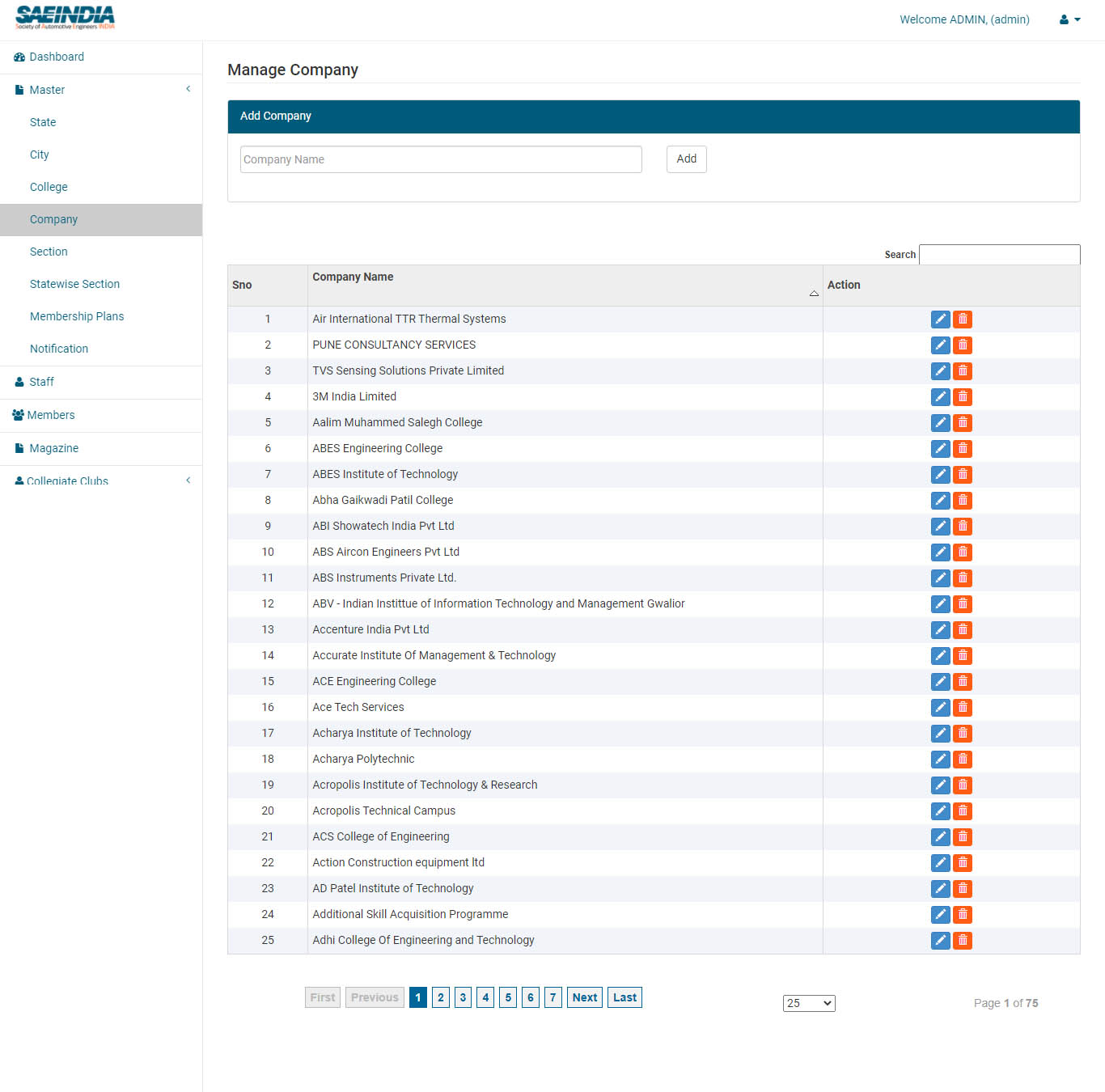This screenshot has width=1105, height=1092.
Task: Sort table by Company Name column
Action: (x=565, y=285)
